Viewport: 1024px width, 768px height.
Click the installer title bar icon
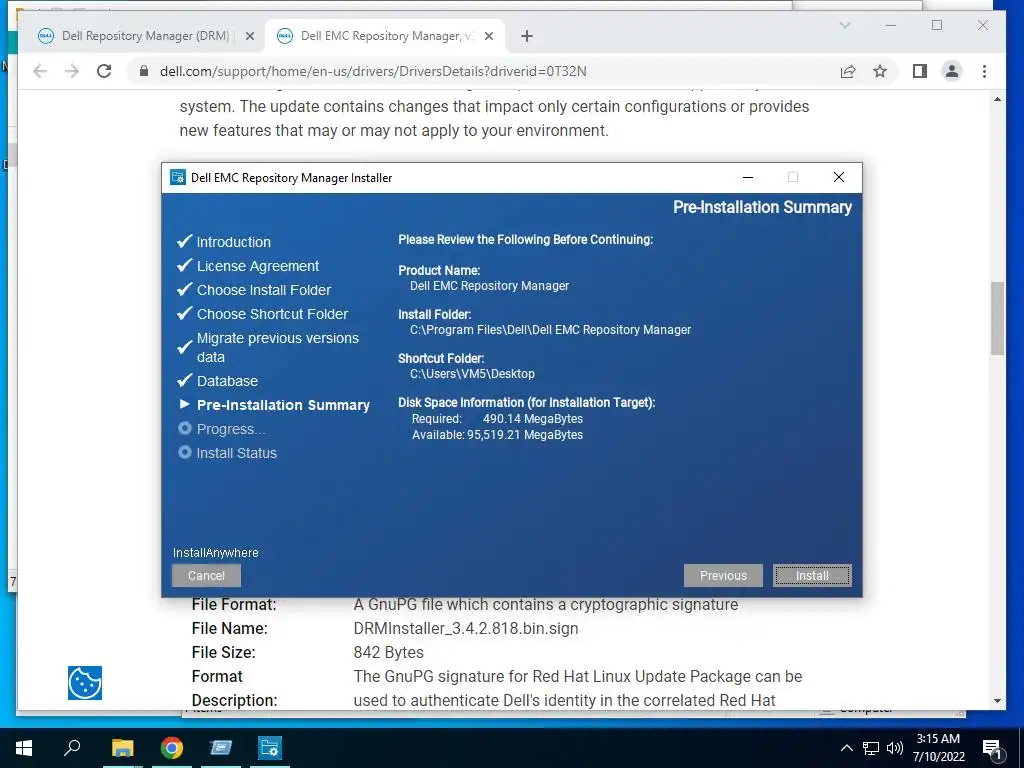pyautogui.click(x=178, y=178)
